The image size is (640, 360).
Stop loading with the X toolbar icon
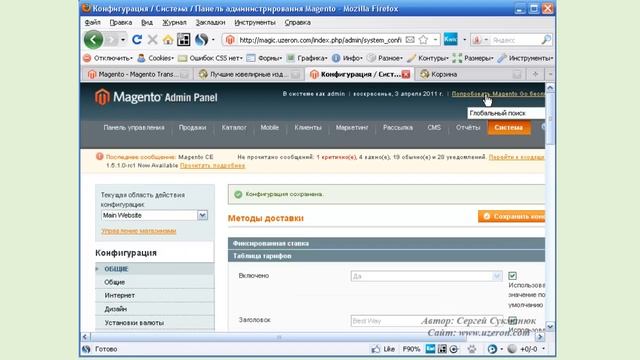point(152,40)
